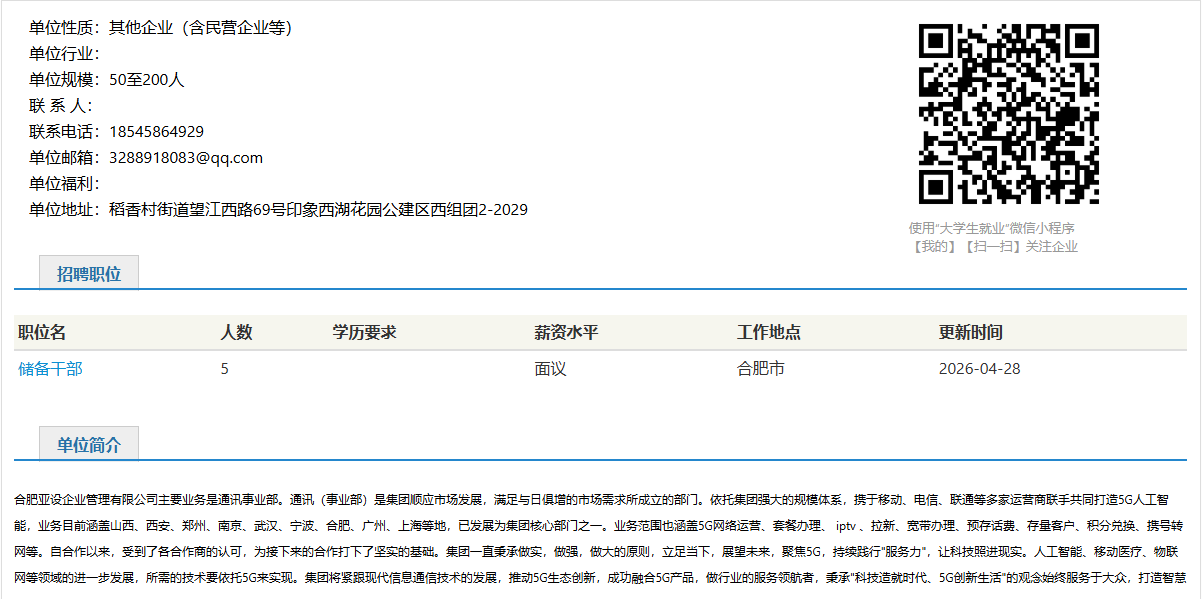Click the 更新时间 column header
Screen dimensions: 1202x599
point(971,332)
